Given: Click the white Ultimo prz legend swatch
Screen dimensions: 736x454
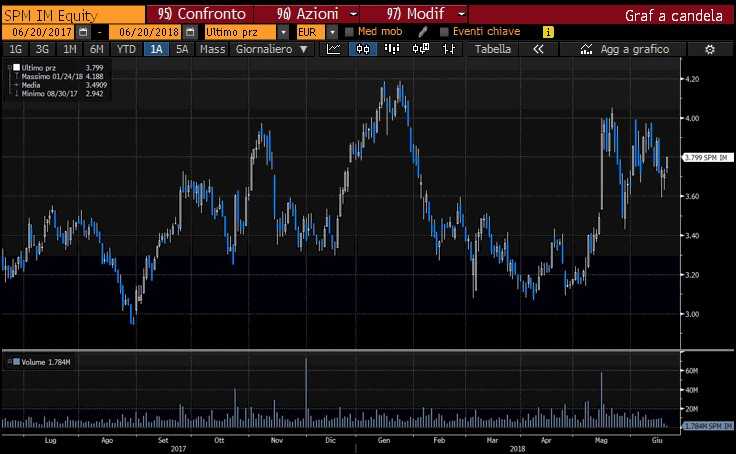Looking at the screenshot, I should tap(16, 68).
